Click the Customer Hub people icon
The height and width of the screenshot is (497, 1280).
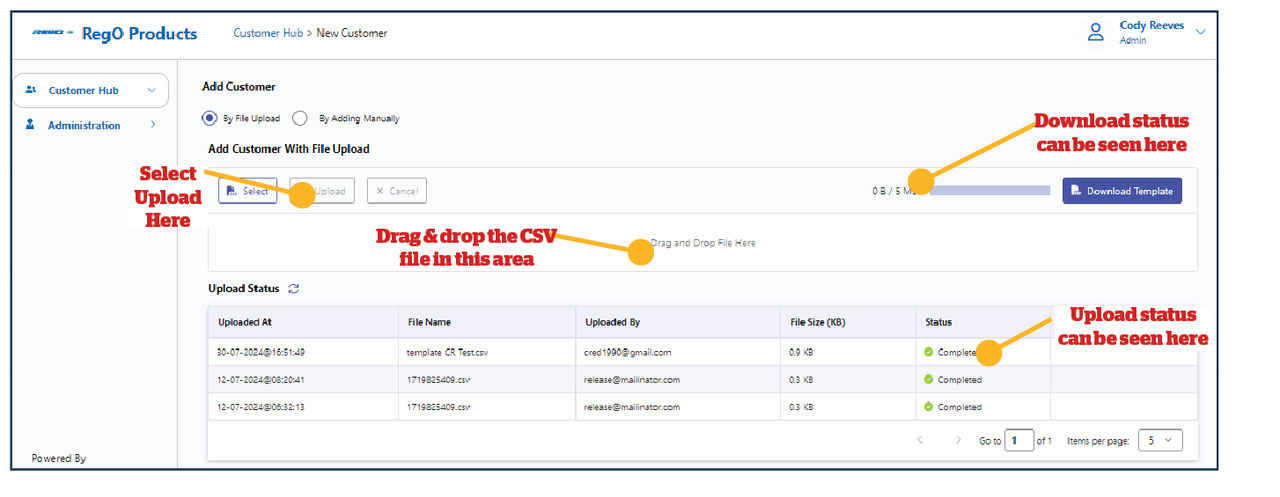pyautogui.click(x=31, y=90)
